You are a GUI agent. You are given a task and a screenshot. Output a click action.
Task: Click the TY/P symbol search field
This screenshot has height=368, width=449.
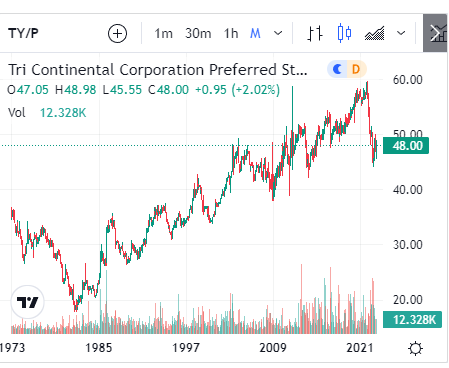23,33
